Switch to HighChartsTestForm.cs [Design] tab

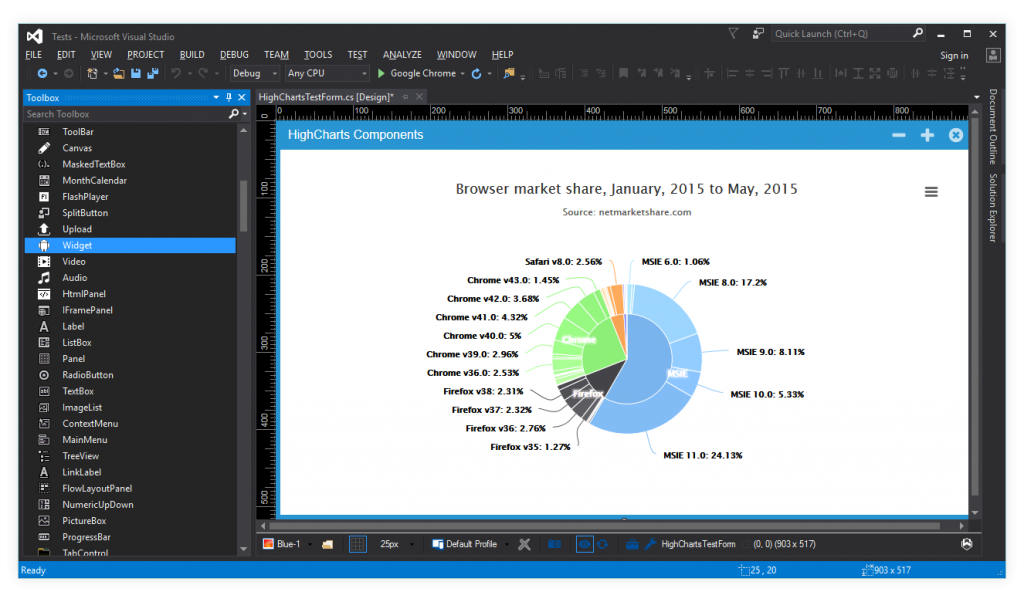pos(325,97)
